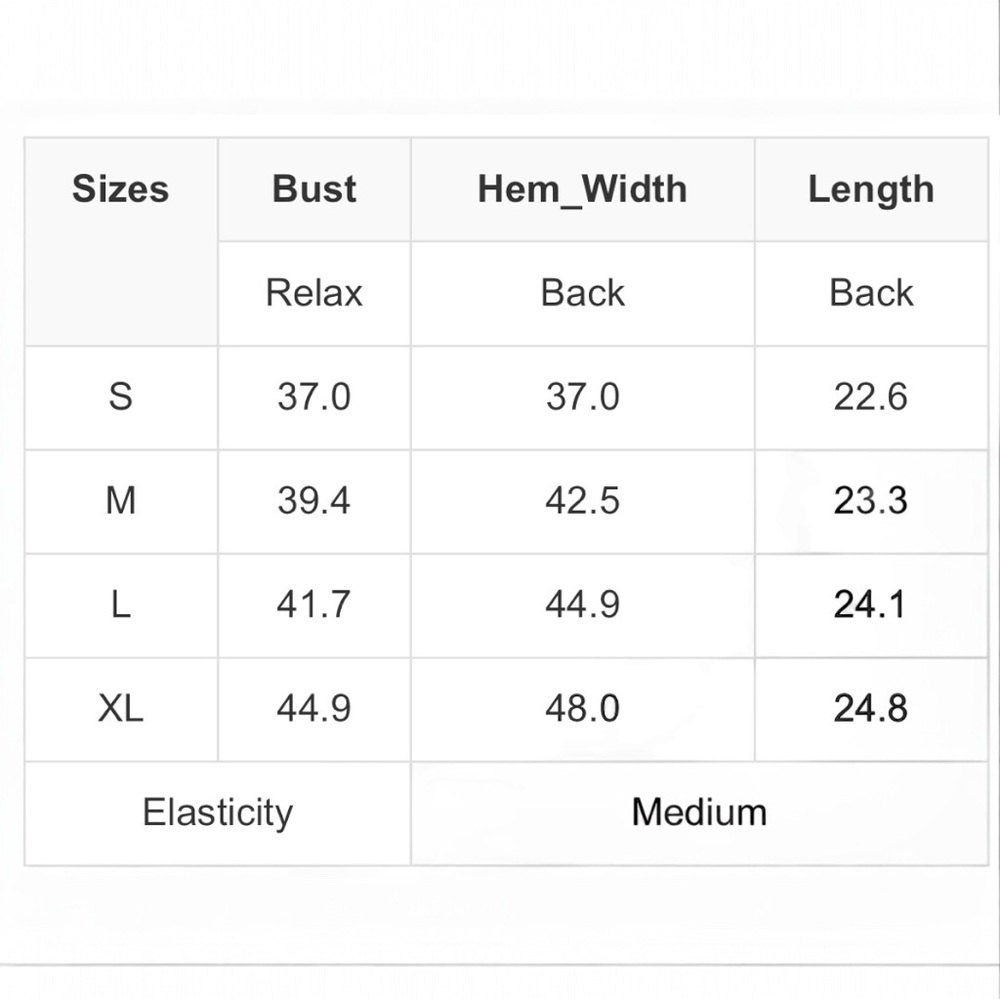Click length value 23.3 for size M

(x=870, y=501)
